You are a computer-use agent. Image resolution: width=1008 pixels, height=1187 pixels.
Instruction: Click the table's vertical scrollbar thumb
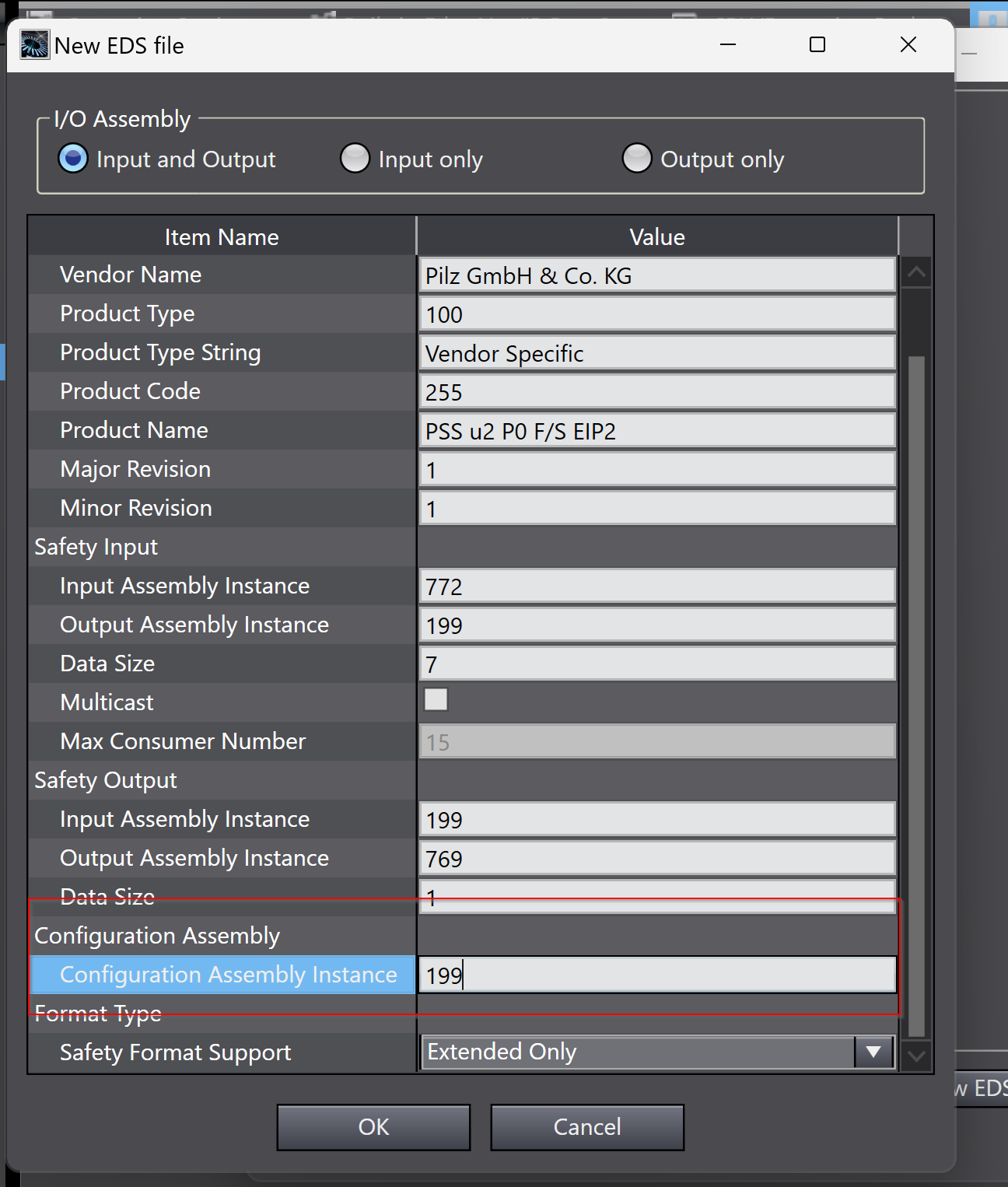(x=916, y=696)
